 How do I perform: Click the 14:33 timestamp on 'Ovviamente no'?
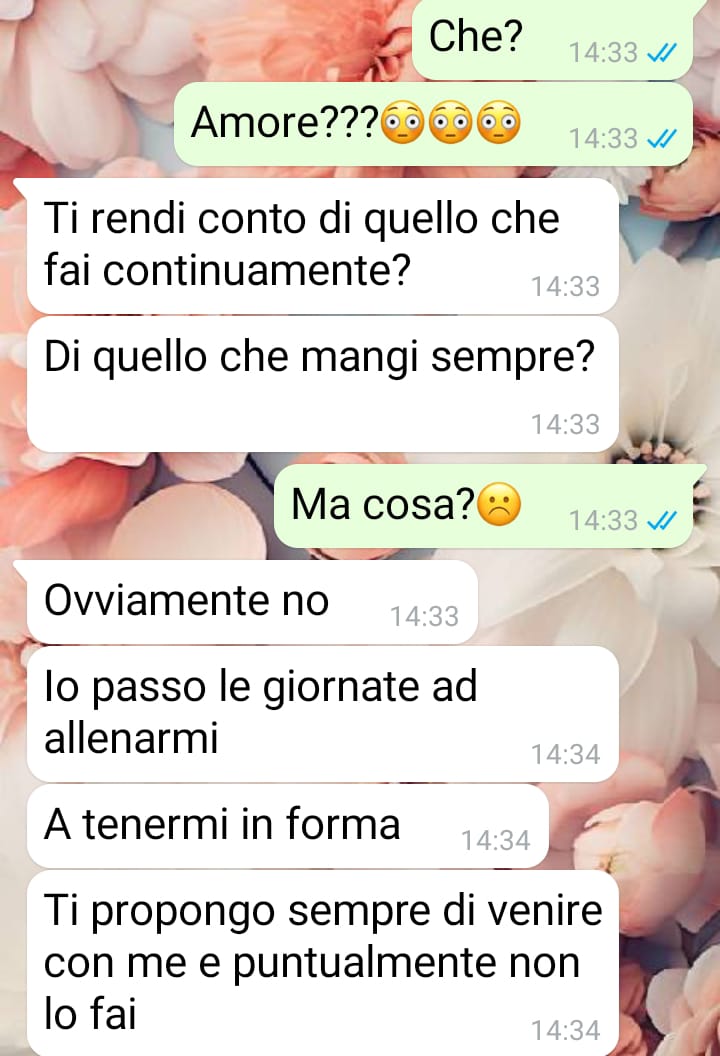click(x=425, y=617)
